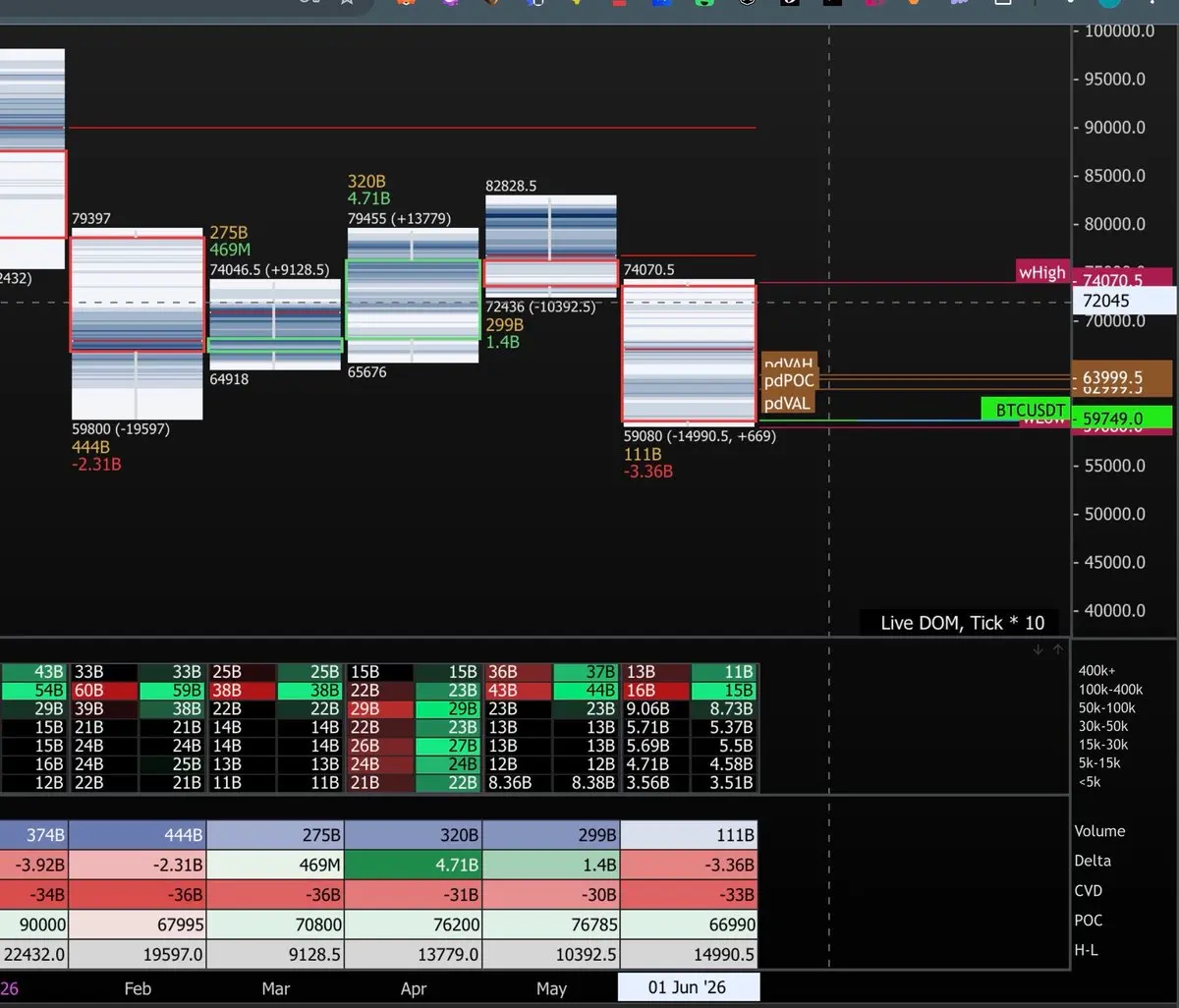This screenshot has width=1179, height=1008.
Task: Click the 22432.0 H-L table cell
Action: pos(32,954)
